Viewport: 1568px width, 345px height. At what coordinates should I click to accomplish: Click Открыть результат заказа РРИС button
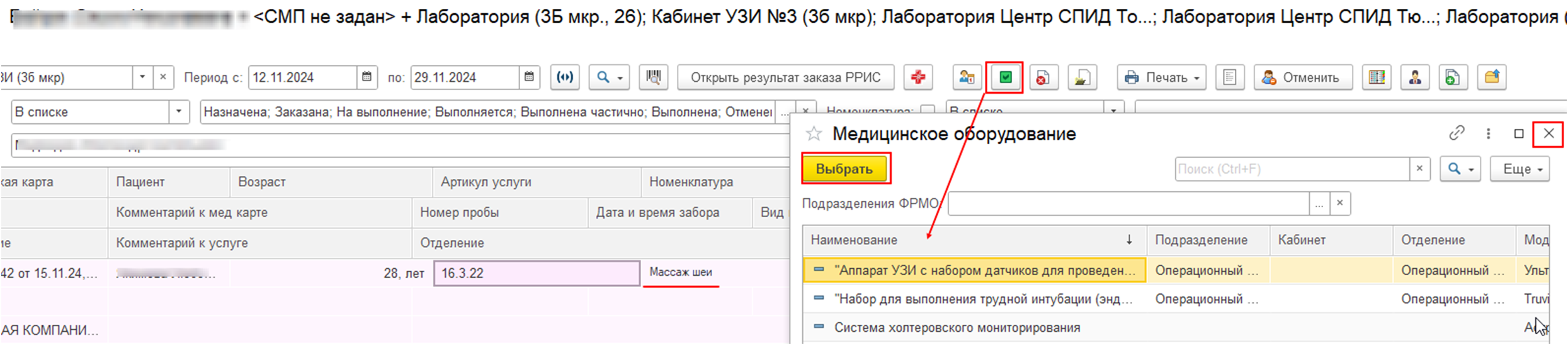point(785,77)
